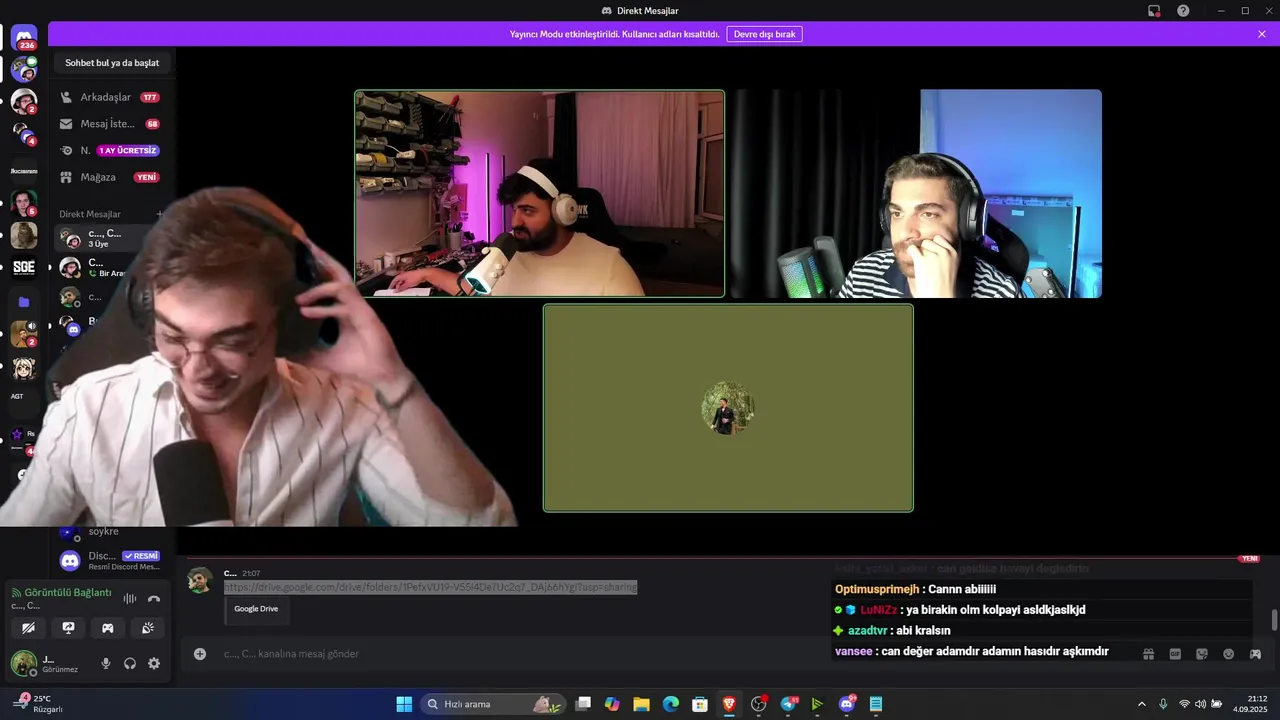Open the AGT server
1280x720 pixels.
tap(17, 396)
